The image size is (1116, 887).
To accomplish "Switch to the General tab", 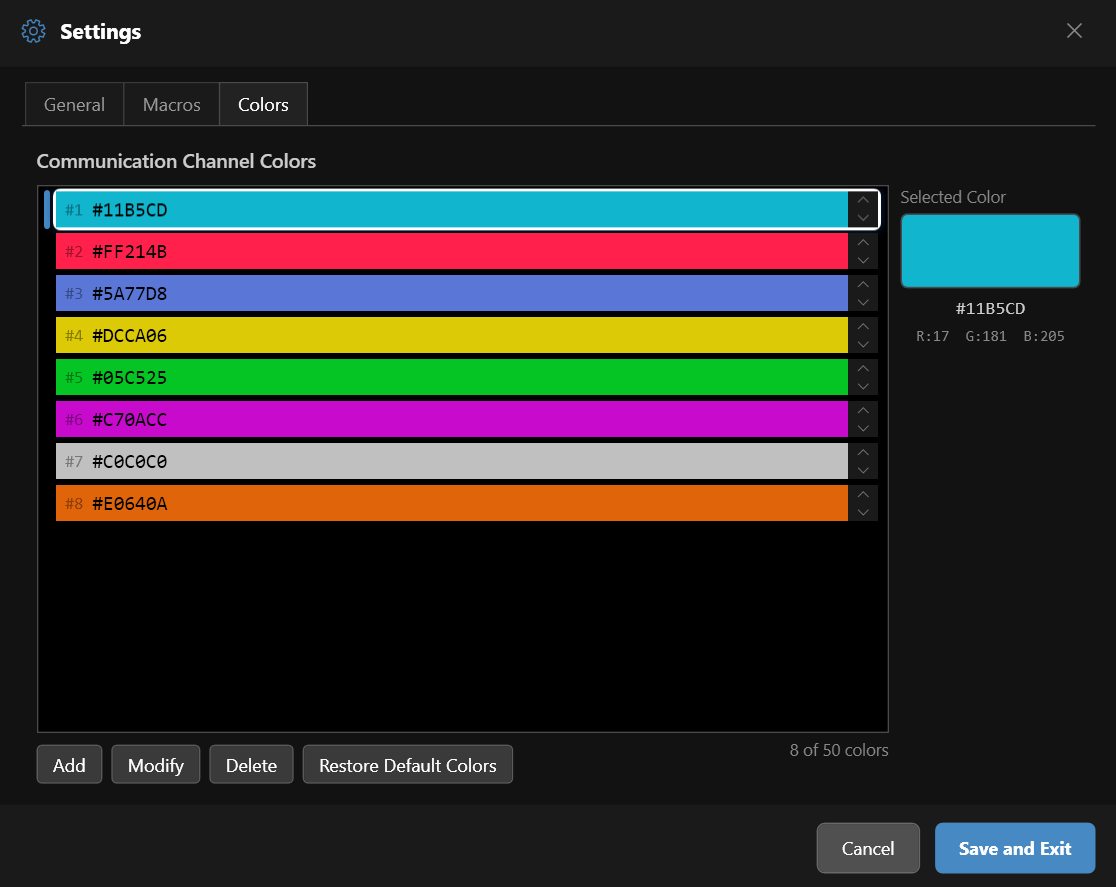I will [x=74, y=105].
